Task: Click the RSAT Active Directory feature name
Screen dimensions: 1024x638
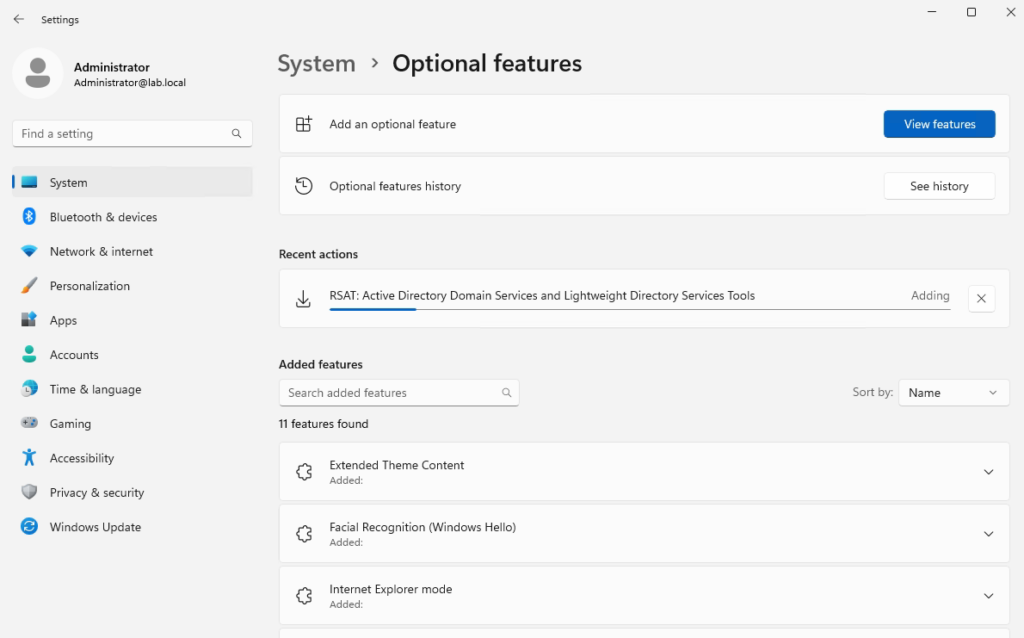Action: pyautogui.click(x=542, y=296)
